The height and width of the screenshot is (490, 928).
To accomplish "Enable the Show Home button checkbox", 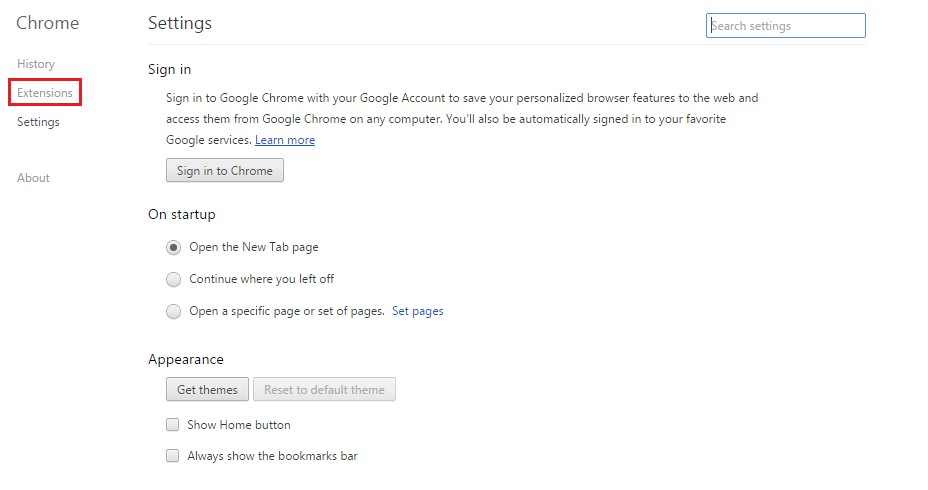I will 173,425.
